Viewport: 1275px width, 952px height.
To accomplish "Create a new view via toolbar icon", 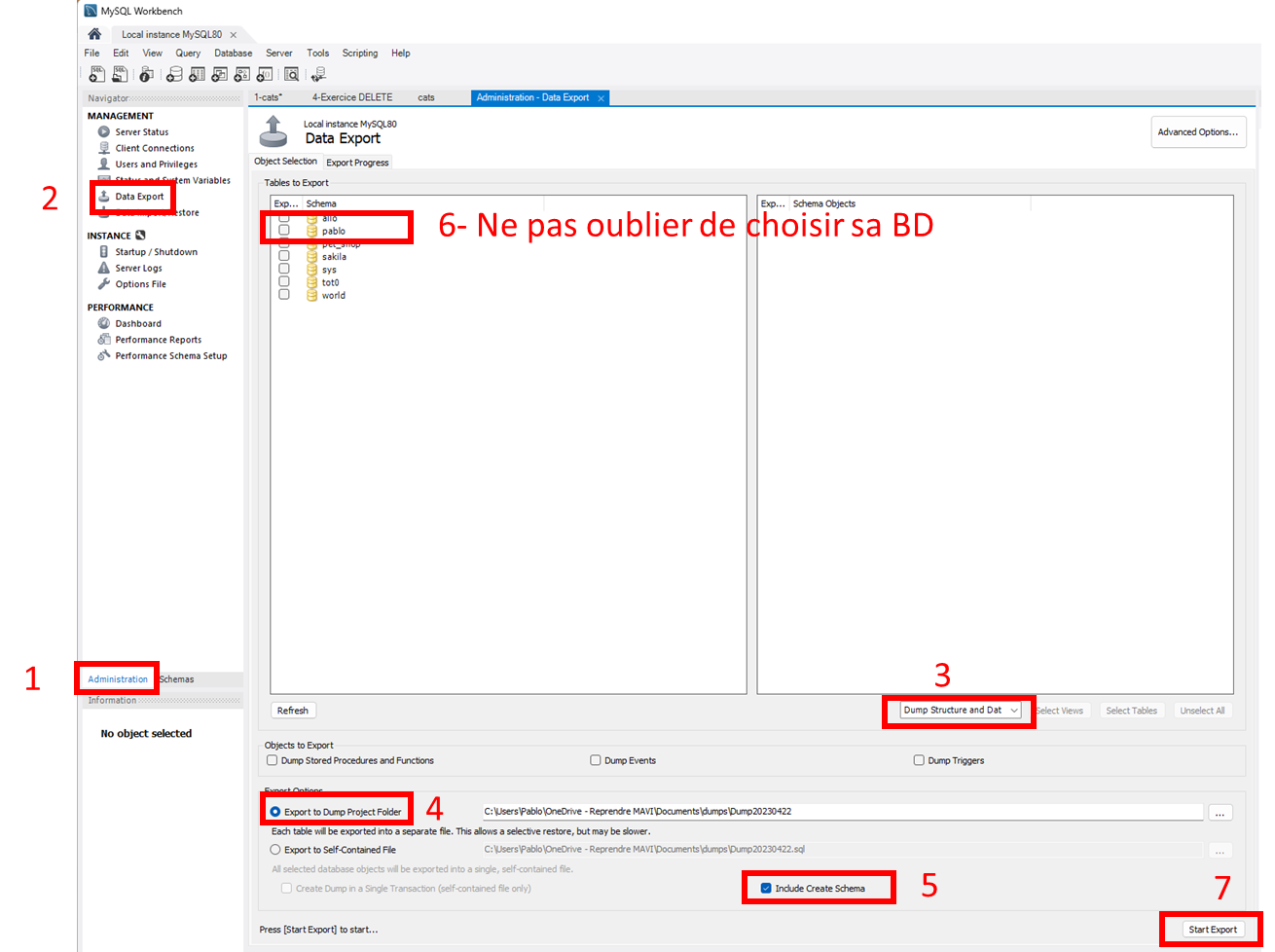I will click(x=219, y=74).
